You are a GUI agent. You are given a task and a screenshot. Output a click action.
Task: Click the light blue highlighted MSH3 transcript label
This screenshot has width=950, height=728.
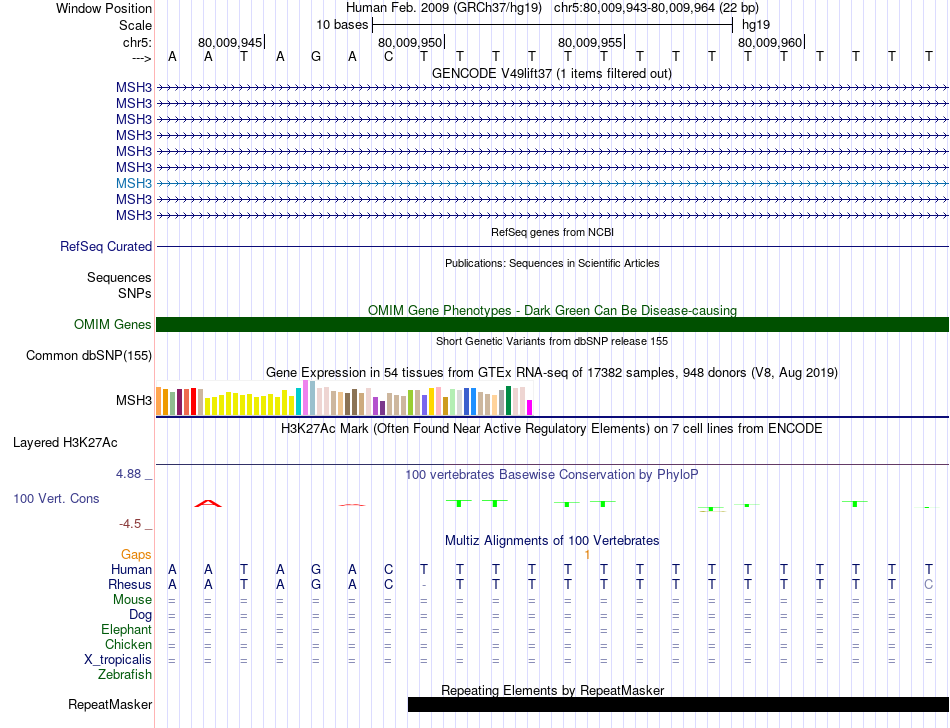(134, 184)
